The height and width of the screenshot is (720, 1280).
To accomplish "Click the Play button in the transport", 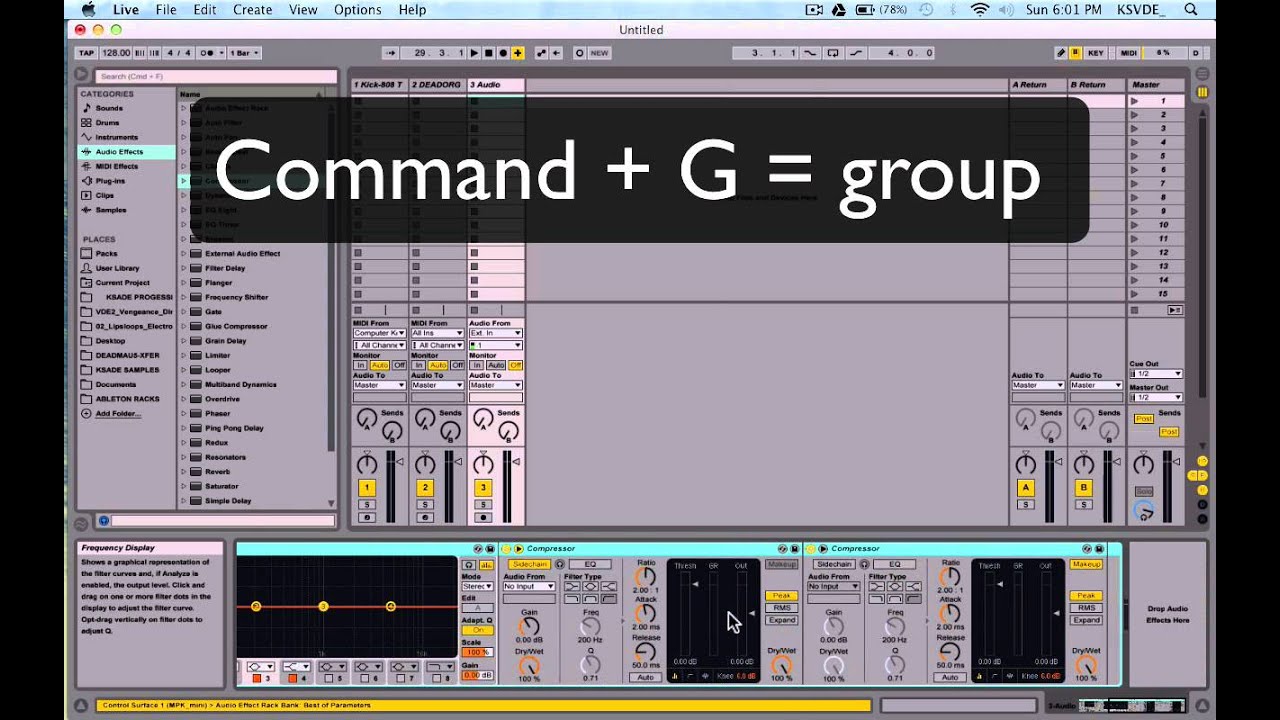I will point(474,53).
